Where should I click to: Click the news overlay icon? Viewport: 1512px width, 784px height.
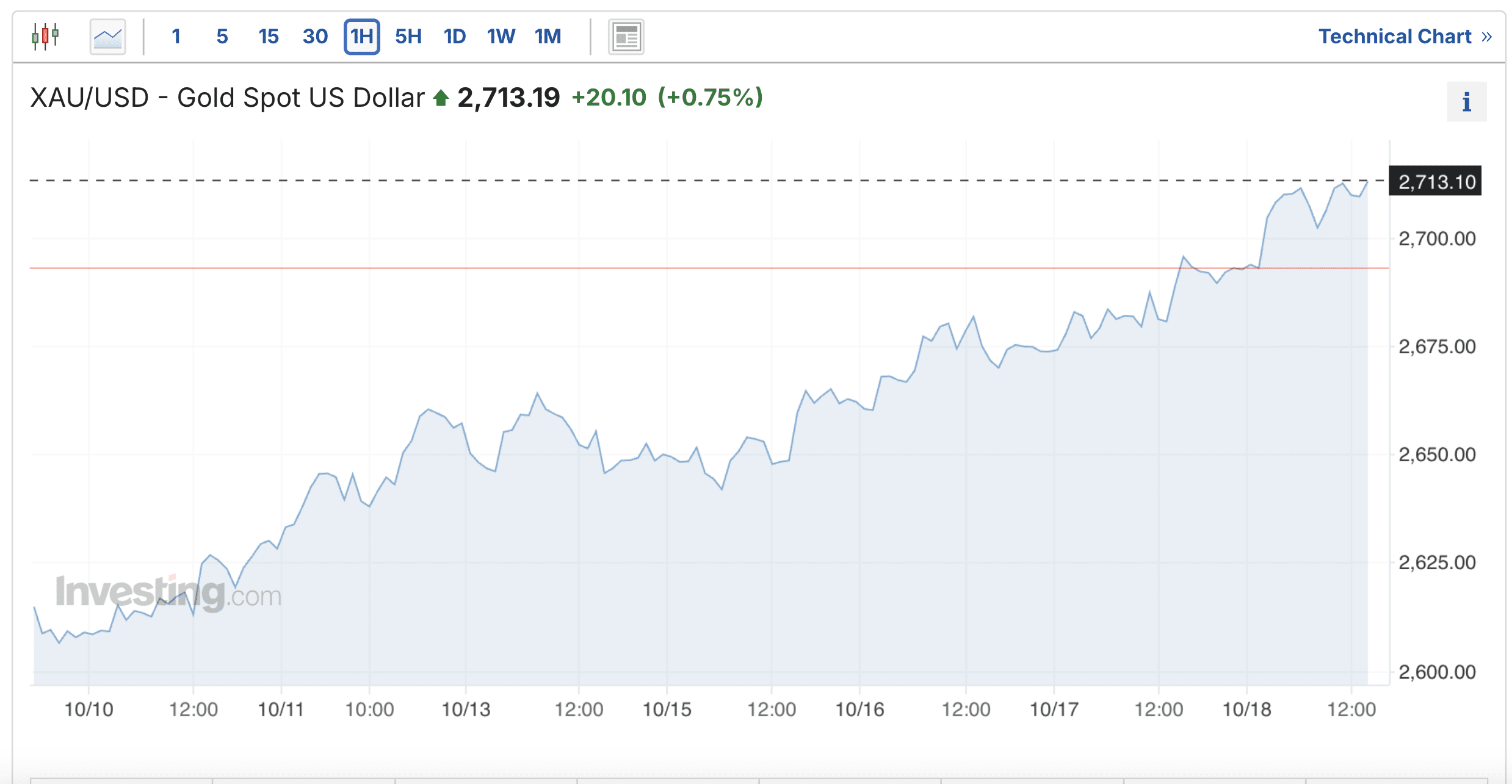point(626,37)
